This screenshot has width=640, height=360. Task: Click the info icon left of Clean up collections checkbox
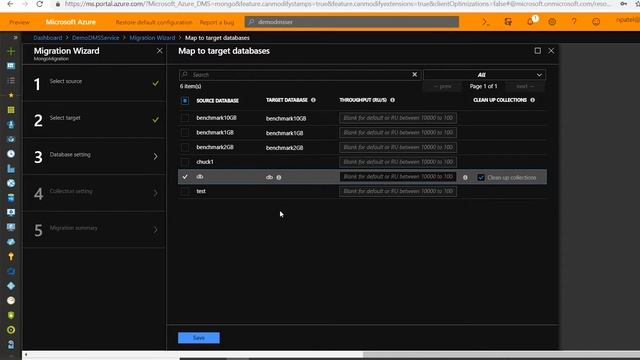click(x=465, y=178)
